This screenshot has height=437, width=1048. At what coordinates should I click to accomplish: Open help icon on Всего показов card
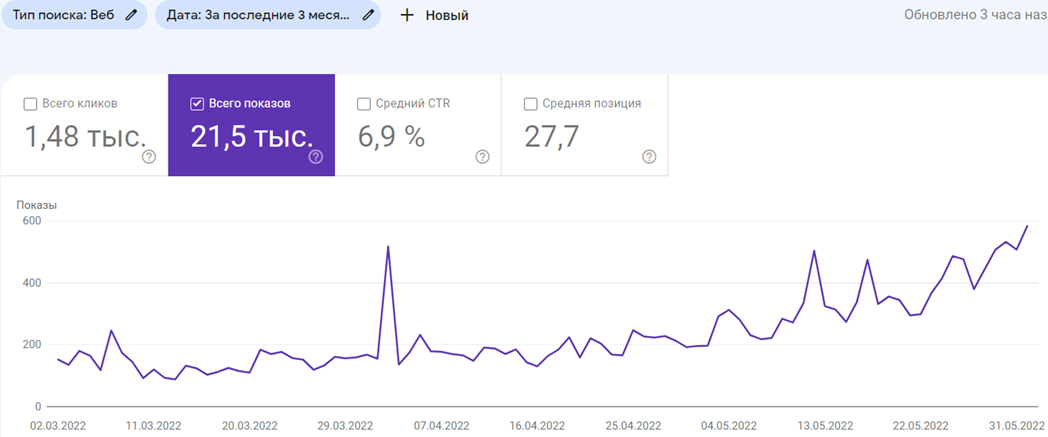click(x=315, y=157)
